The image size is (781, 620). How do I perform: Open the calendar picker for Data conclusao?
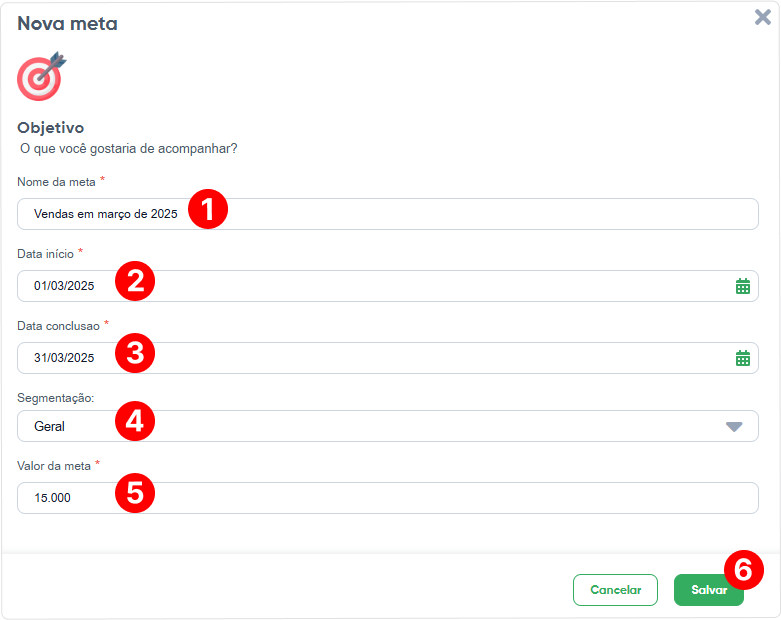[x=743, y=358]
